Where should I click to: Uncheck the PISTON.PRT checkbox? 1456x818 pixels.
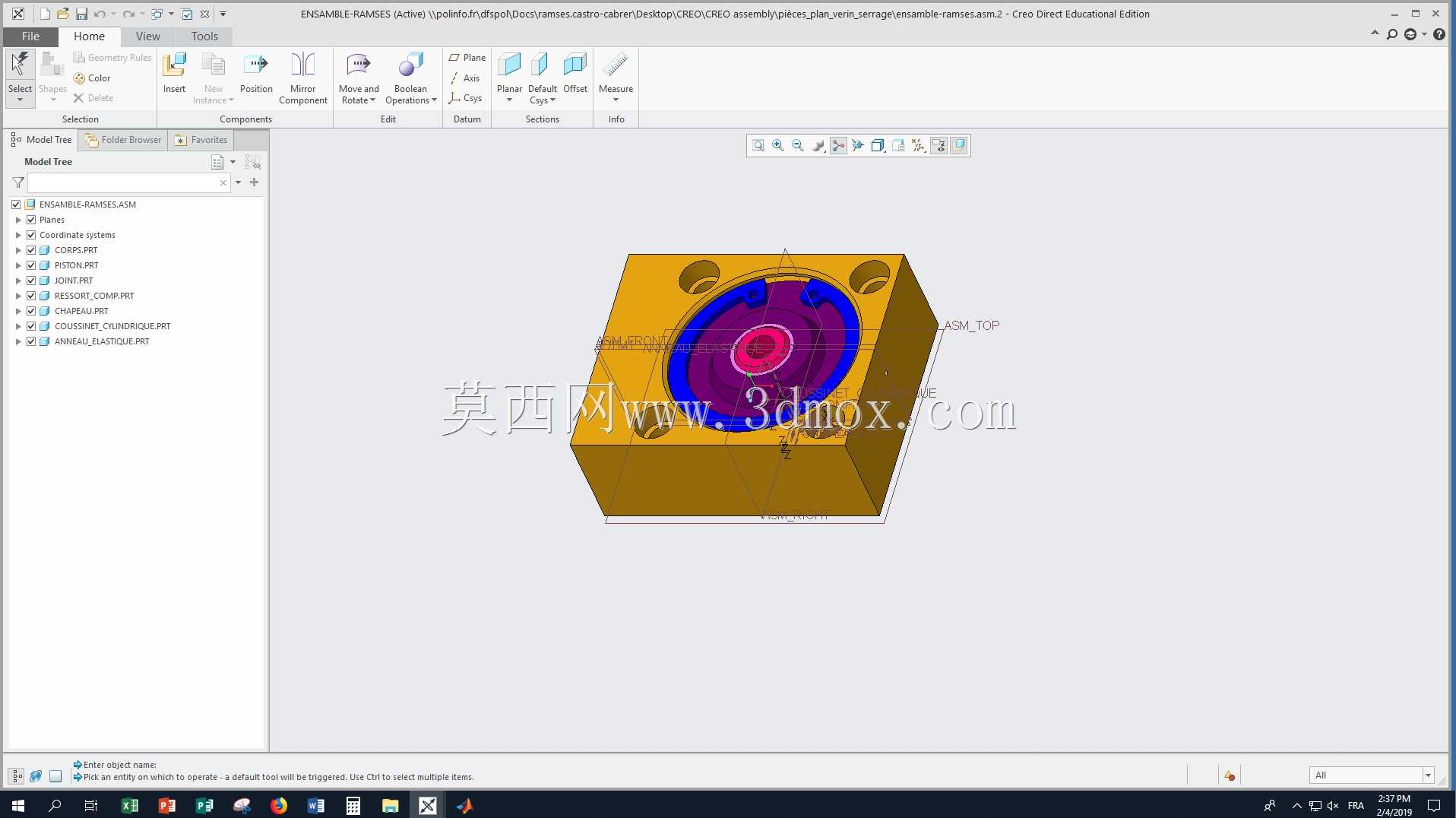pyautogui.click(x=31, y=265)
